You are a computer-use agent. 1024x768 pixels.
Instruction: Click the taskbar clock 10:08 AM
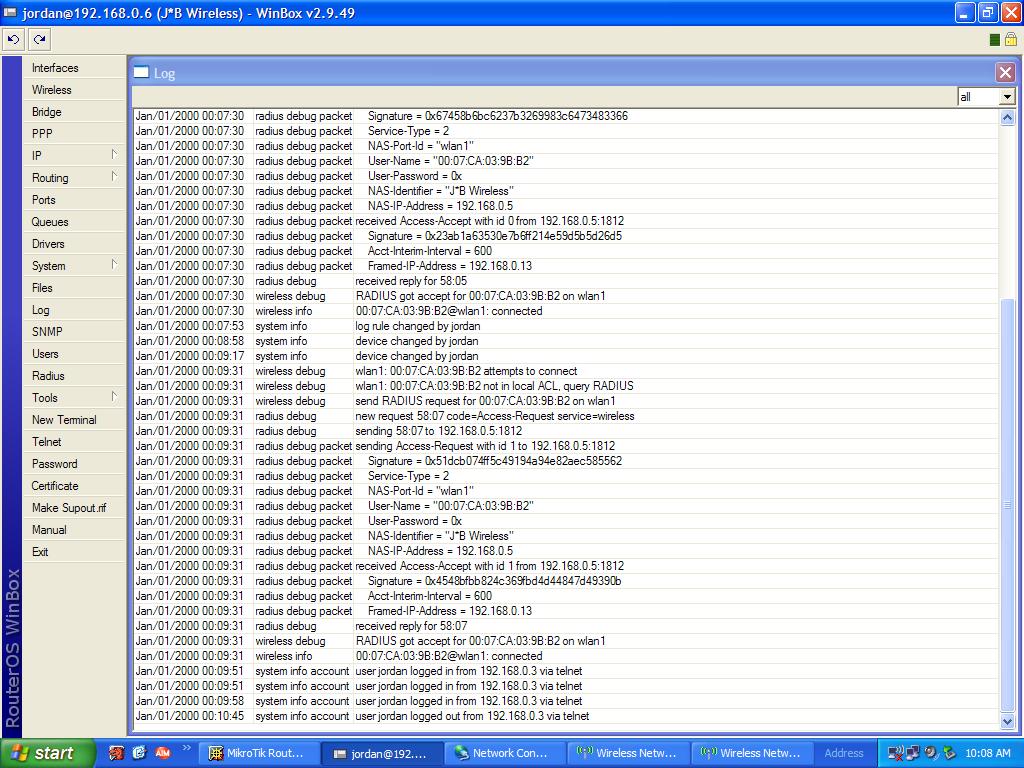point(987,753)
